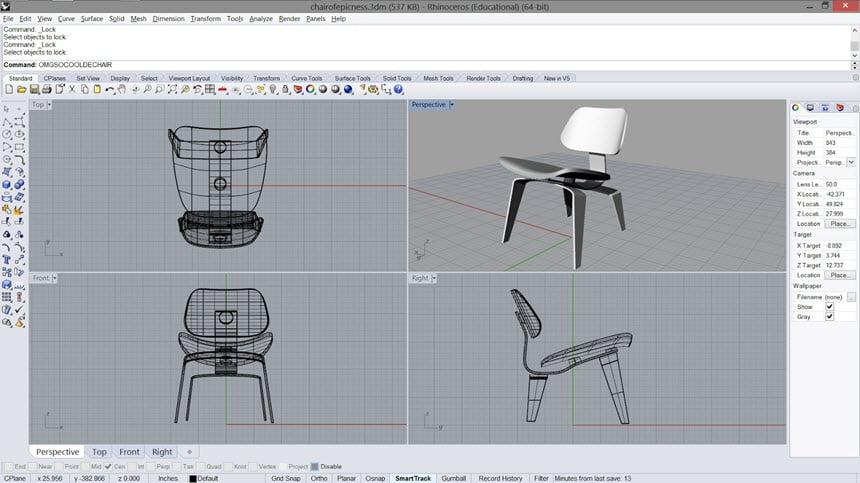This screenshot has height=483, width=860.
Task: Select the arrow pointer tool
Action: 7,109
